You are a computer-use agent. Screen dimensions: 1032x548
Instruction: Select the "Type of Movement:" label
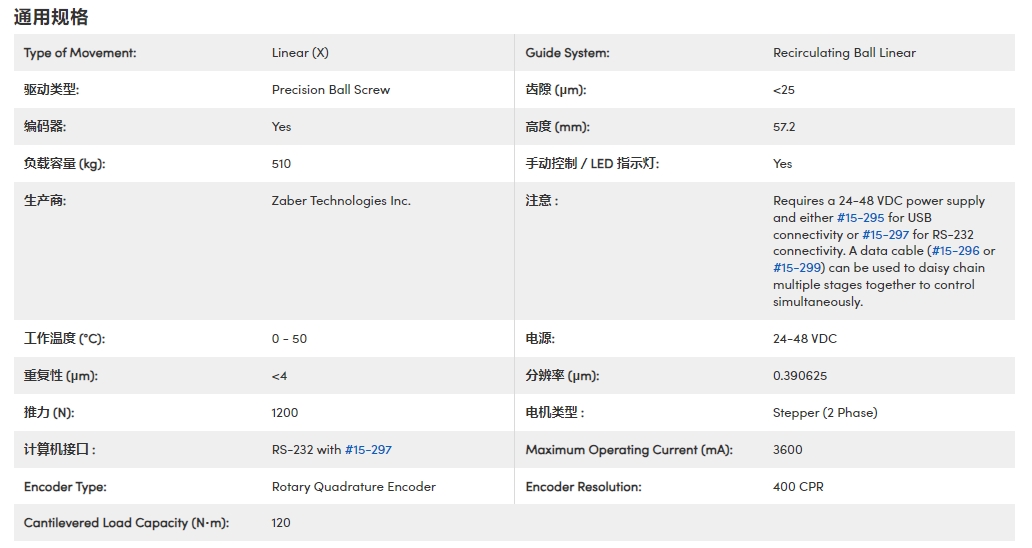point(80,53)
